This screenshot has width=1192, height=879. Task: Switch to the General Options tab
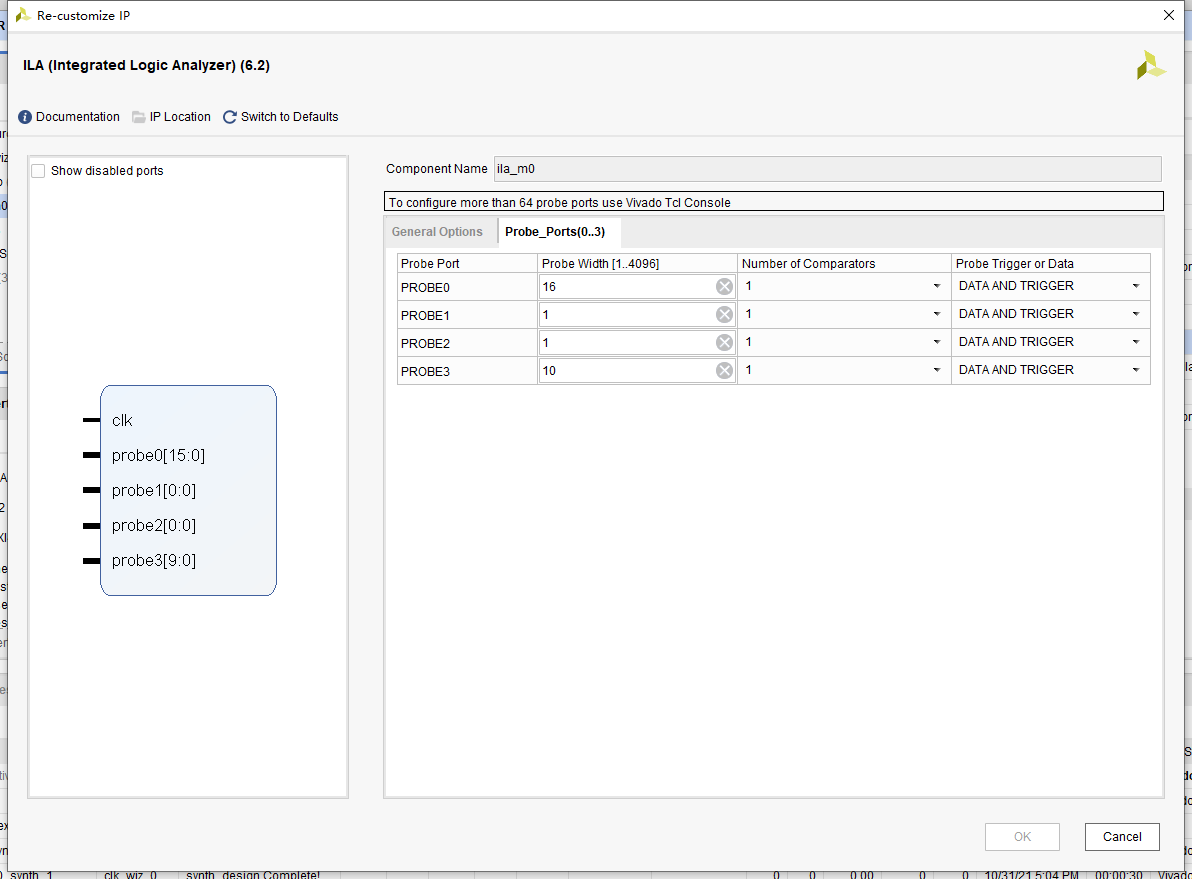(x=437, y=232)
